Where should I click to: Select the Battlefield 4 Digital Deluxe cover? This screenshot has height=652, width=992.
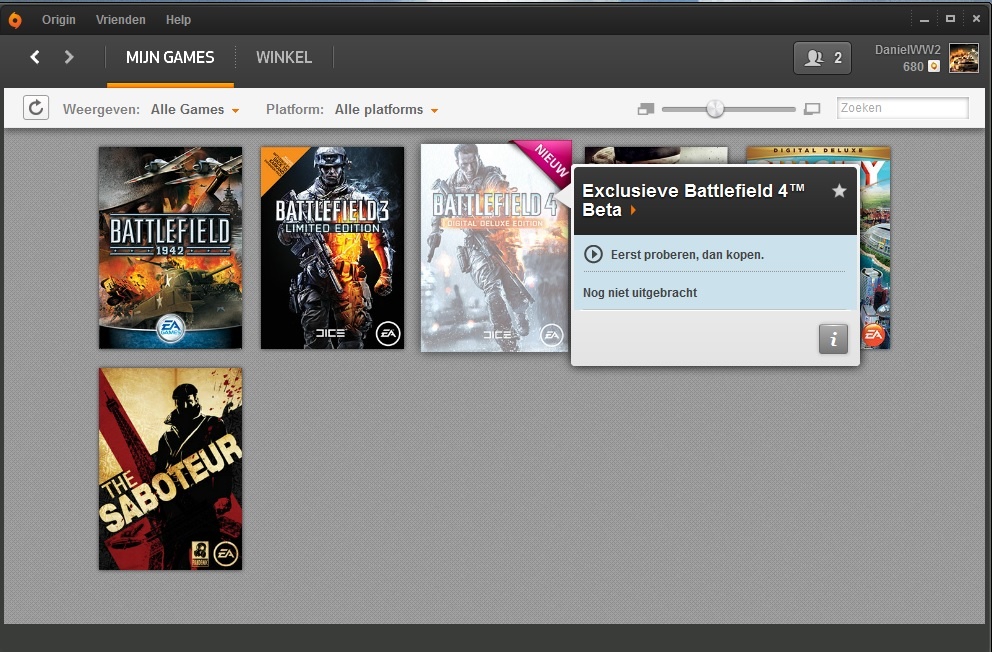(495, 248)
